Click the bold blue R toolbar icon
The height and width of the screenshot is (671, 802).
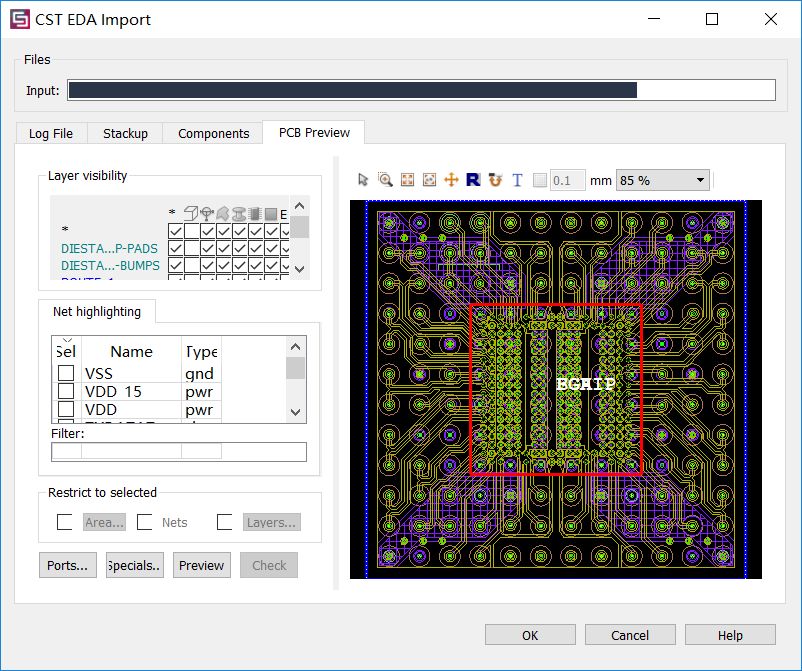tap(473, 180)
